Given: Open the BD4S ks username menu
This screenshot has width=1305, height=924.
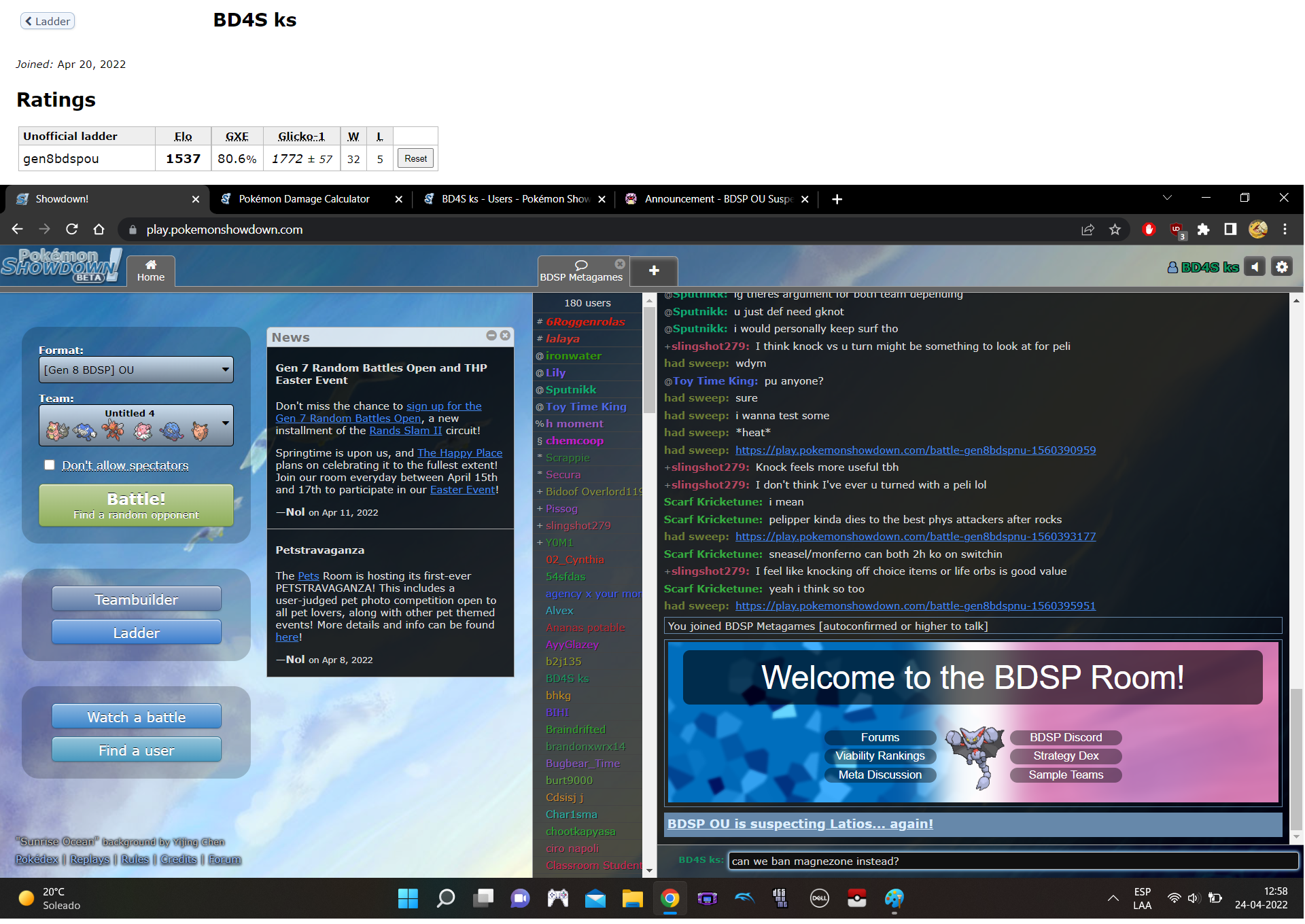Looking at the screenshot, I should [1203, 267].
